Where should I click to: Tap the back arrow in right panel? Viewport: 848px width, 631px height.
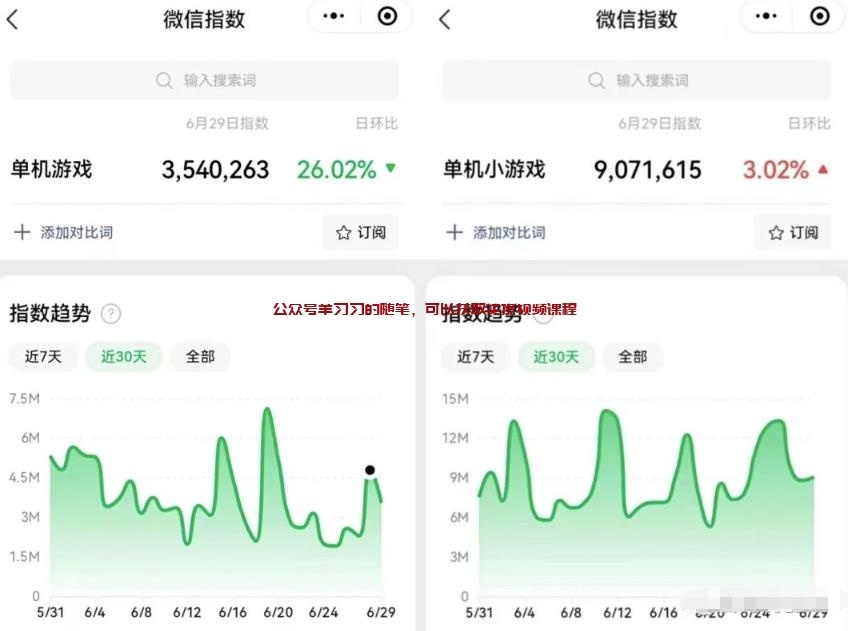click(x=445, y=19)
